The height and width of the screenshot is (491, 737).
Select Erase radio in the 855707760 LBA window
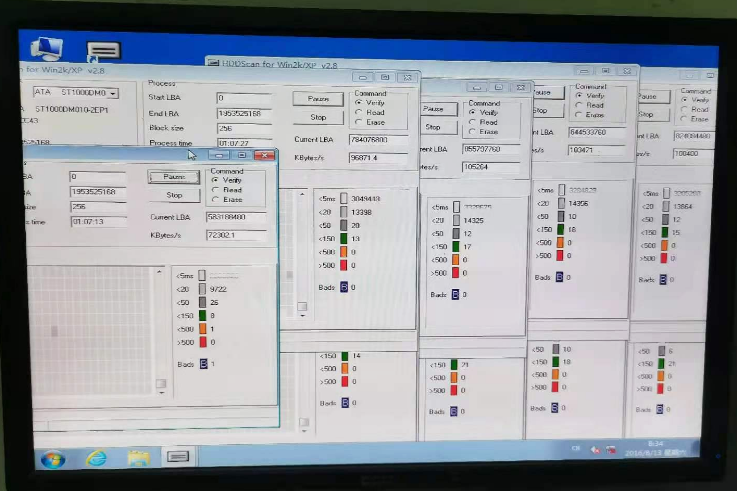tap(472, 132)
